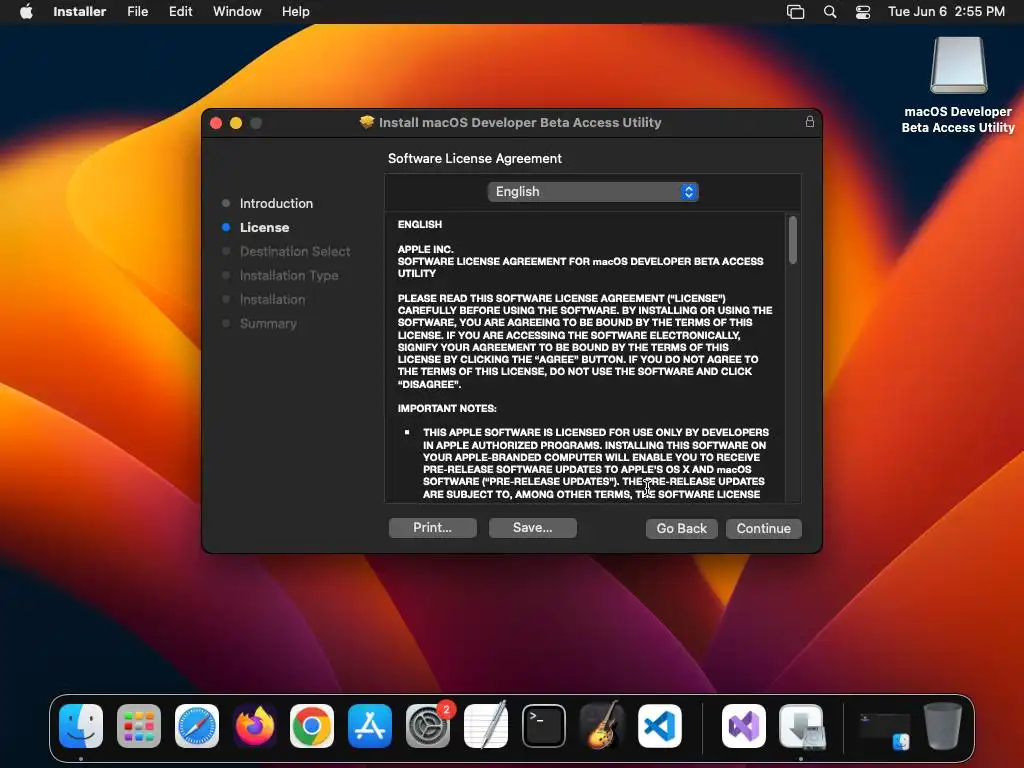Image resolution: width=1024 pixels, height=768 pixels.
Task: Click the IMPORTANT NOTES: heading in license
Action: pyautogui.click(x=447, y=408)
